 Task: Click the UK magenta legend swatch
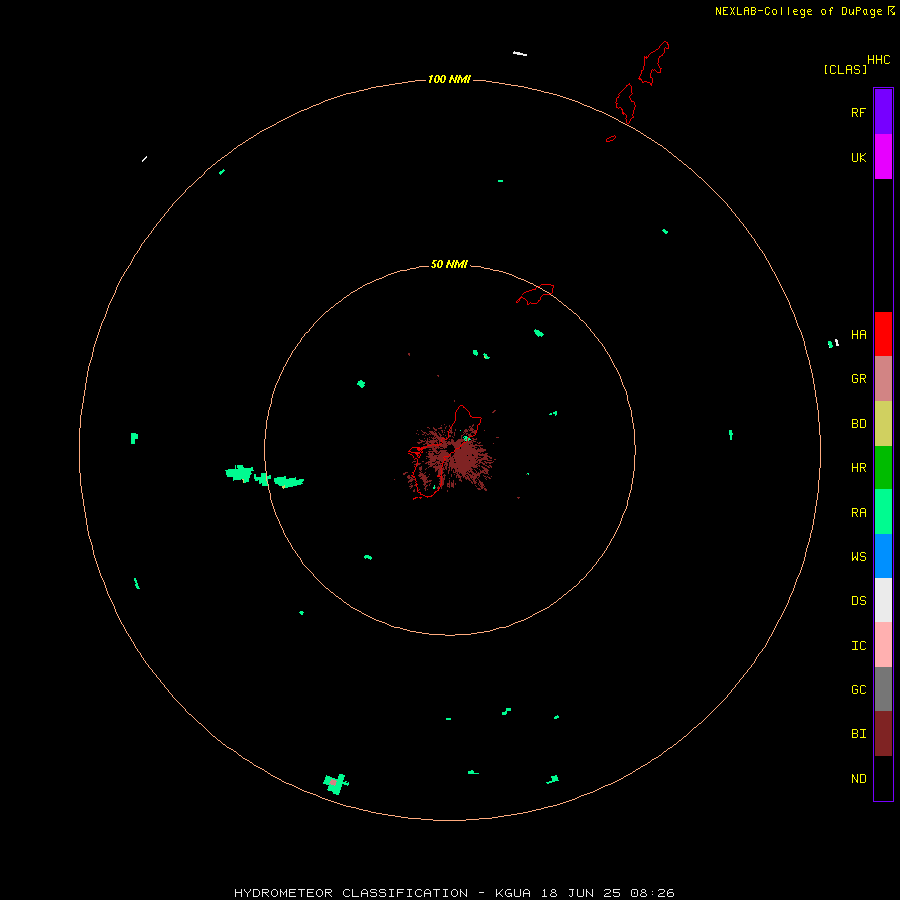tap(883, 156)
